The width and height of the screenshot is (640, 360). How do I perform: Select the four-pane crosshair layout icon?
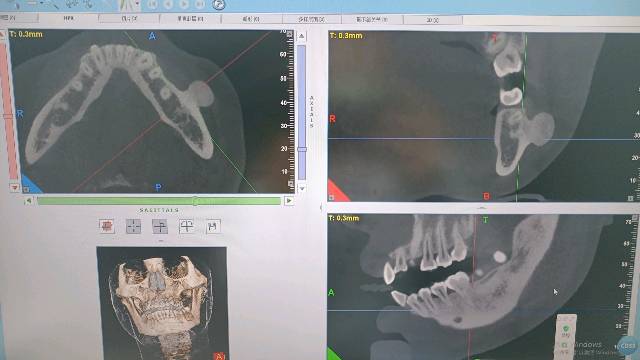tap(133, 226)
